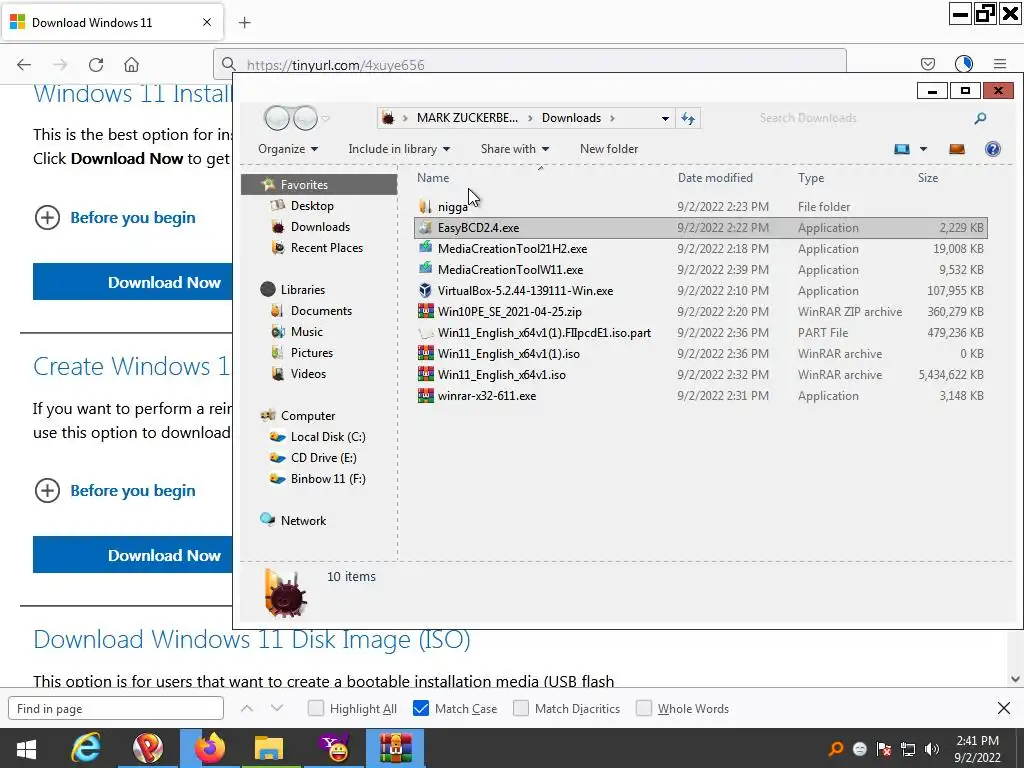This screenshot has width=1024, height=768.
Task: Open the Start menu
Action: tap(26, 748)
